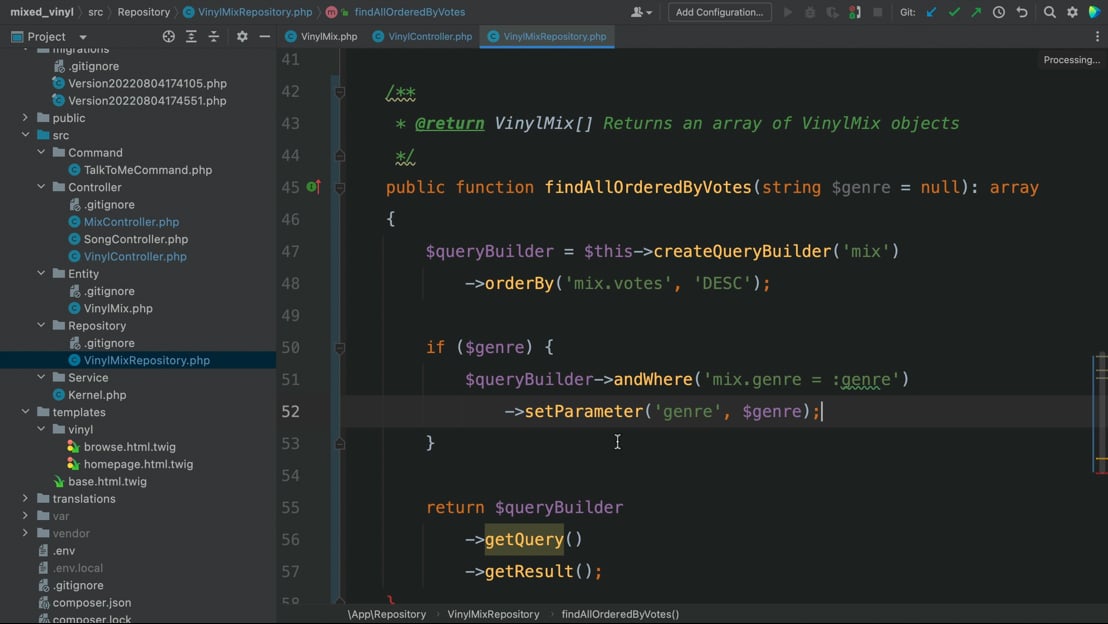Open SongController.php in project tree
Screen dimensions: 1108x624
pyautogui.click(x=136, y=239)
